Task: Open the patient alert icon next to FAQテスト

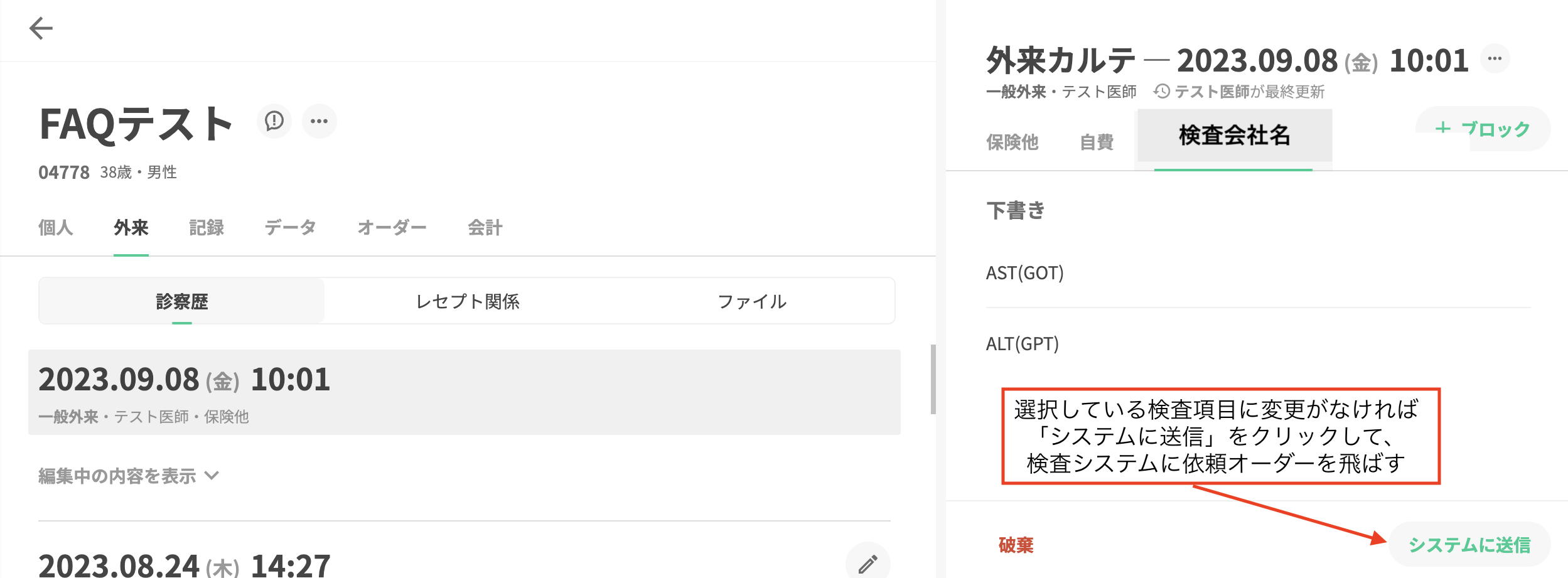Action: tap(274, 120)
